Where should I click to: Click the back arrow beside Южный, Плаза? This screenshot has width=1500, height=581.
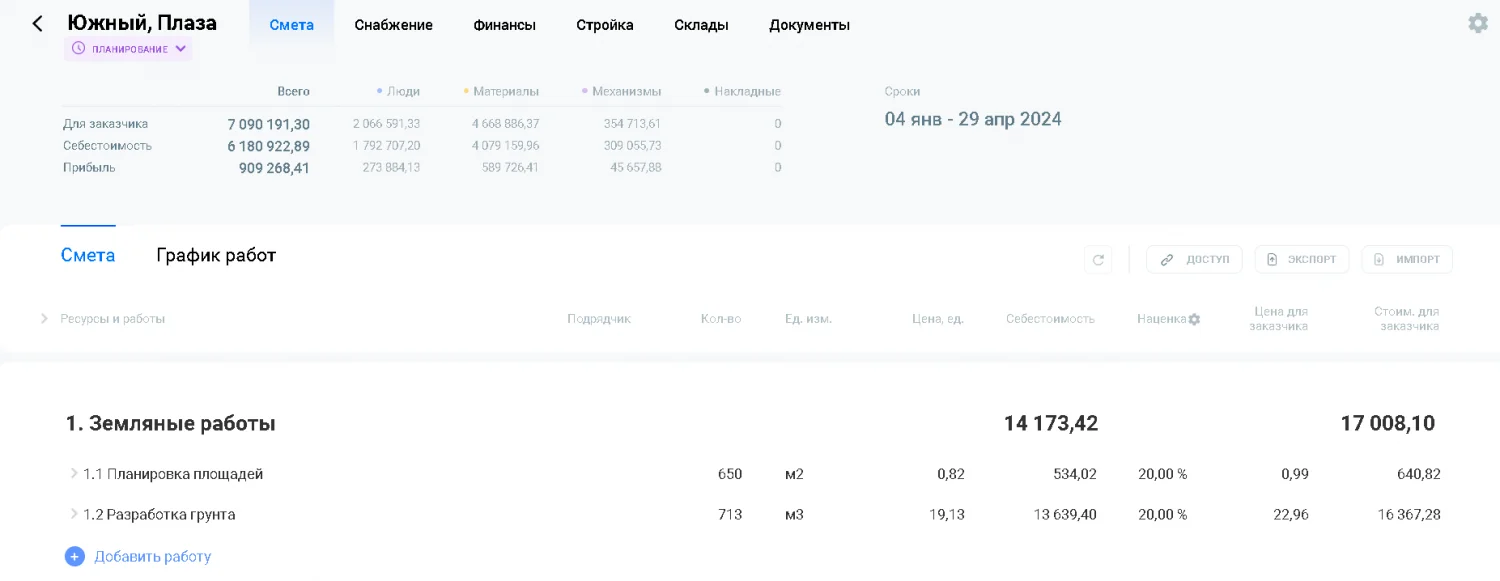pos(37,24)
